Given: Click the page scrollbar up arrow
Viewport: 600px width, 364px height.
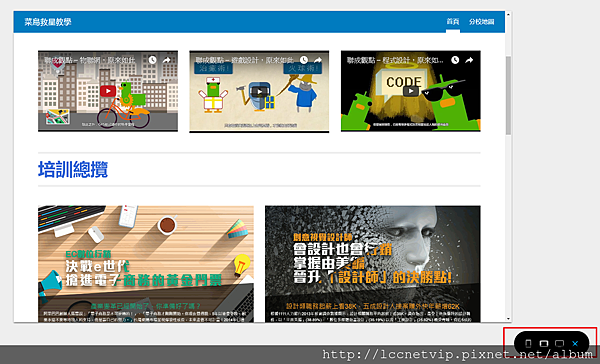Looking at the screenshot, I should click(508, 15).
